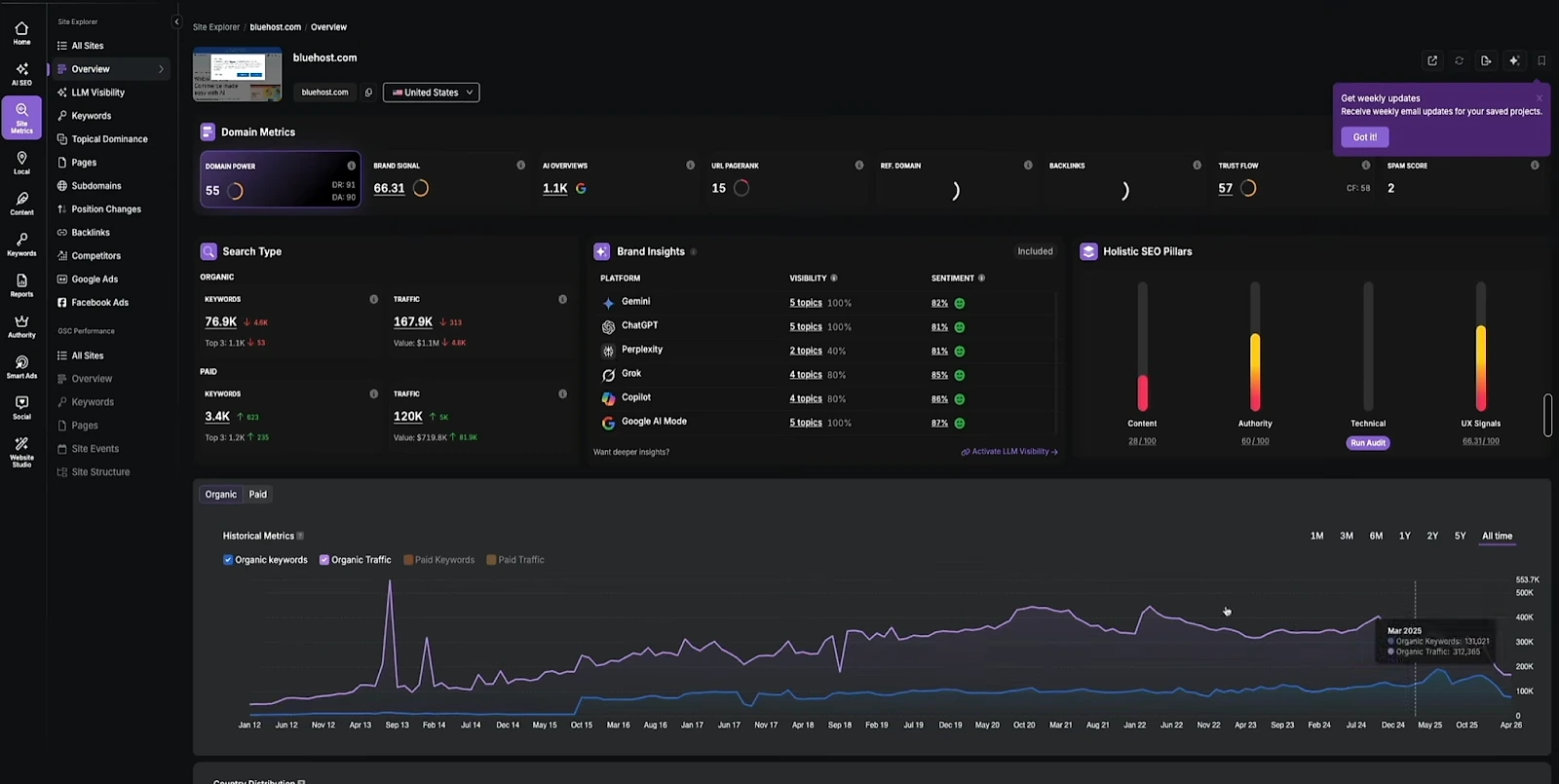Click Got it! button
The height and width of the screenshot is (784, 1559).
(x=1365, y=137)
